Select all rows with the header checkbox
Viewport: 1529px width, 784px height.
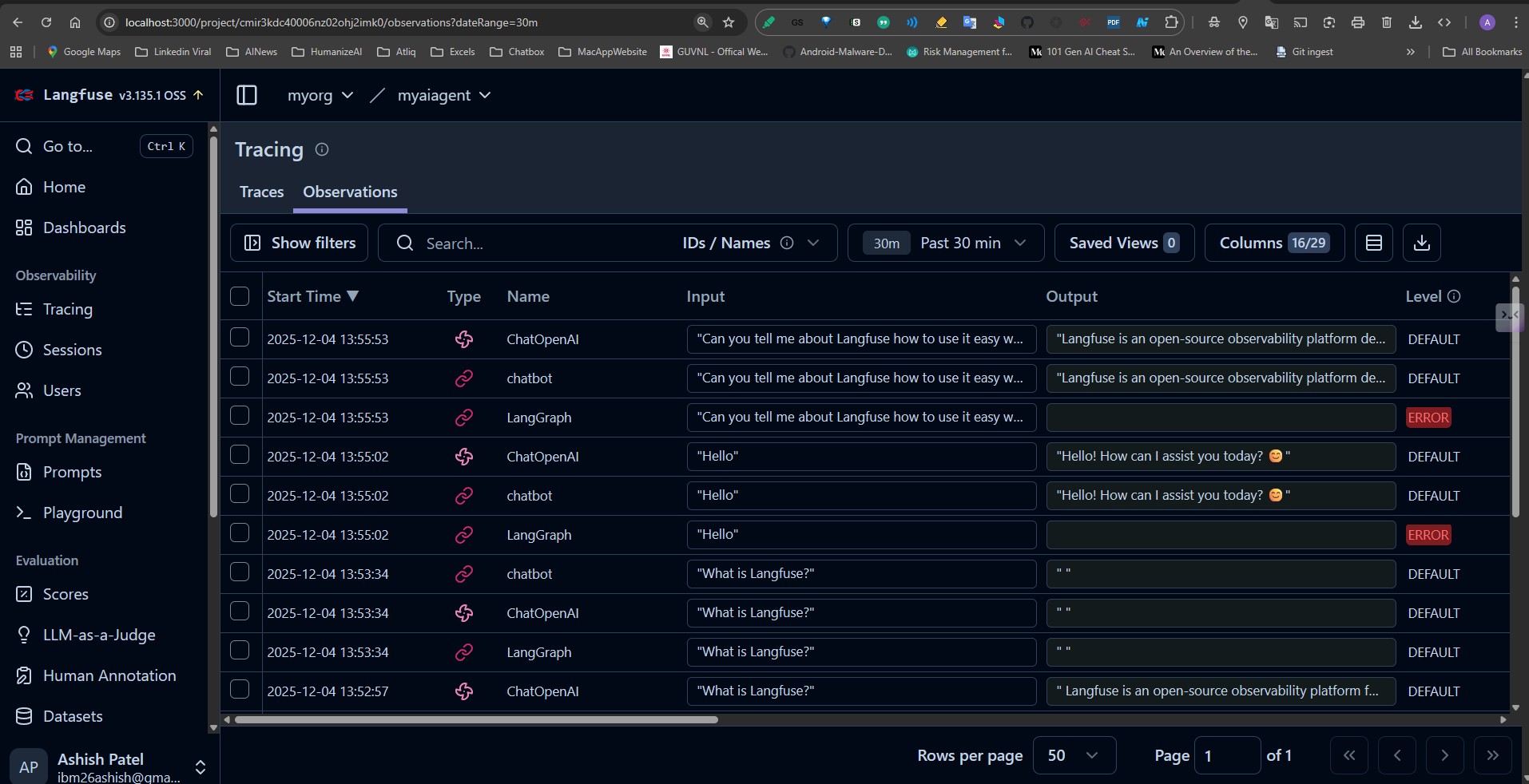[x=240, y=296]
